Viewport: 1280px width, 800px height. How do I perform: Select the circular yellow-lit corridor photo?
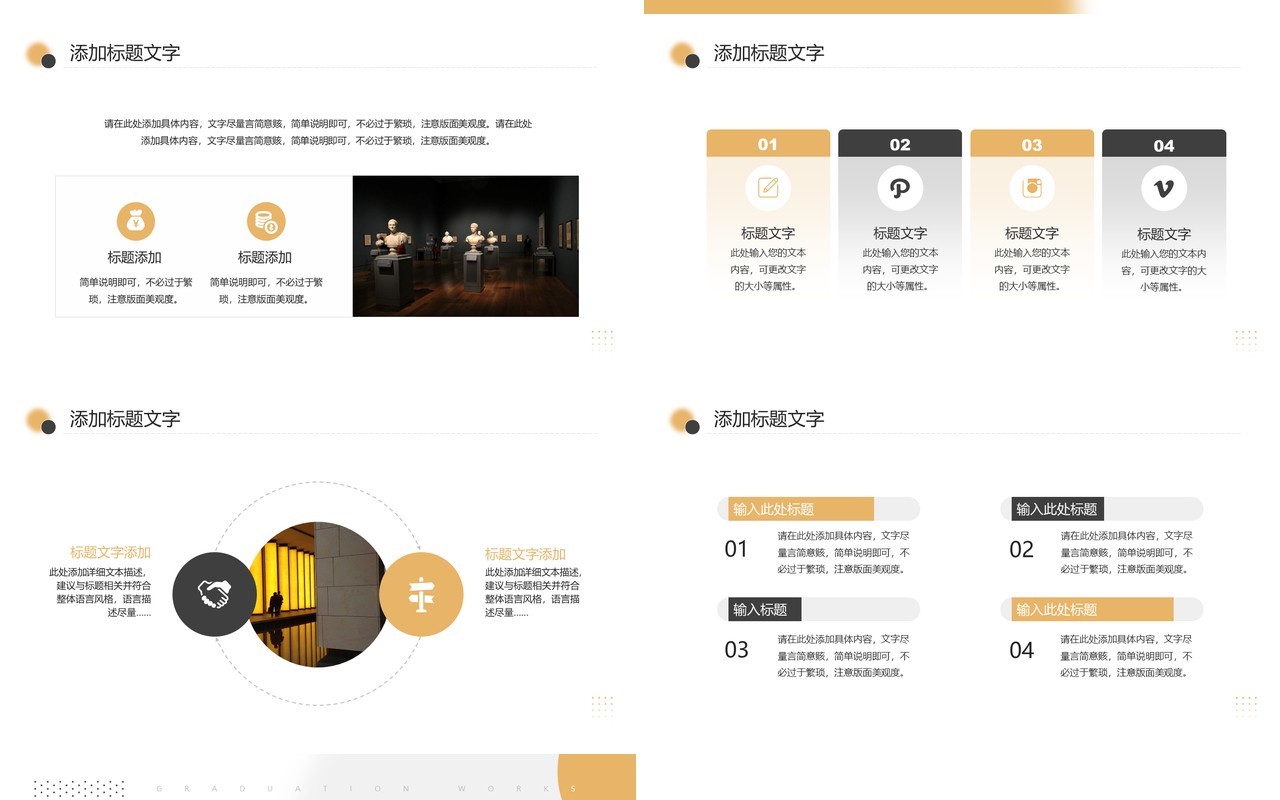pos(317,595)
